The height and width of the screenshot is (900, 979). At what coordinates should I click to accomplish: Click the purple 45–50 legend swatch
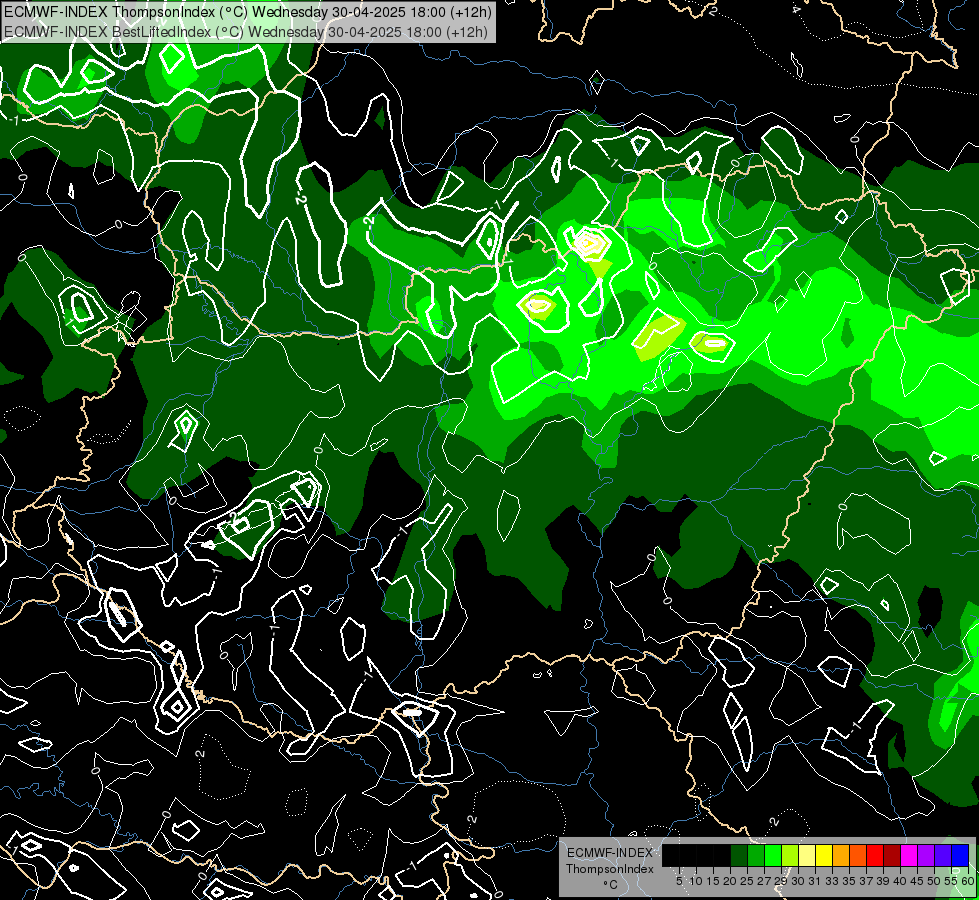(x=926, y=855)
